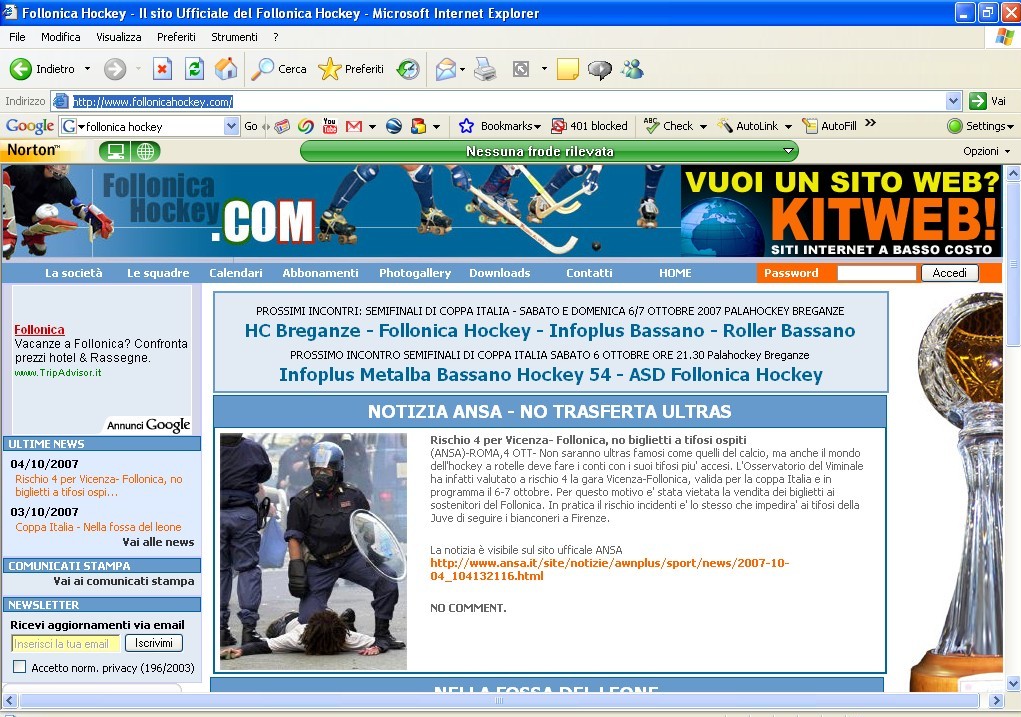The image size is (1021, 717).
Task: Refresh the page with the green arrows icon
Action: (x=194, y=68)
